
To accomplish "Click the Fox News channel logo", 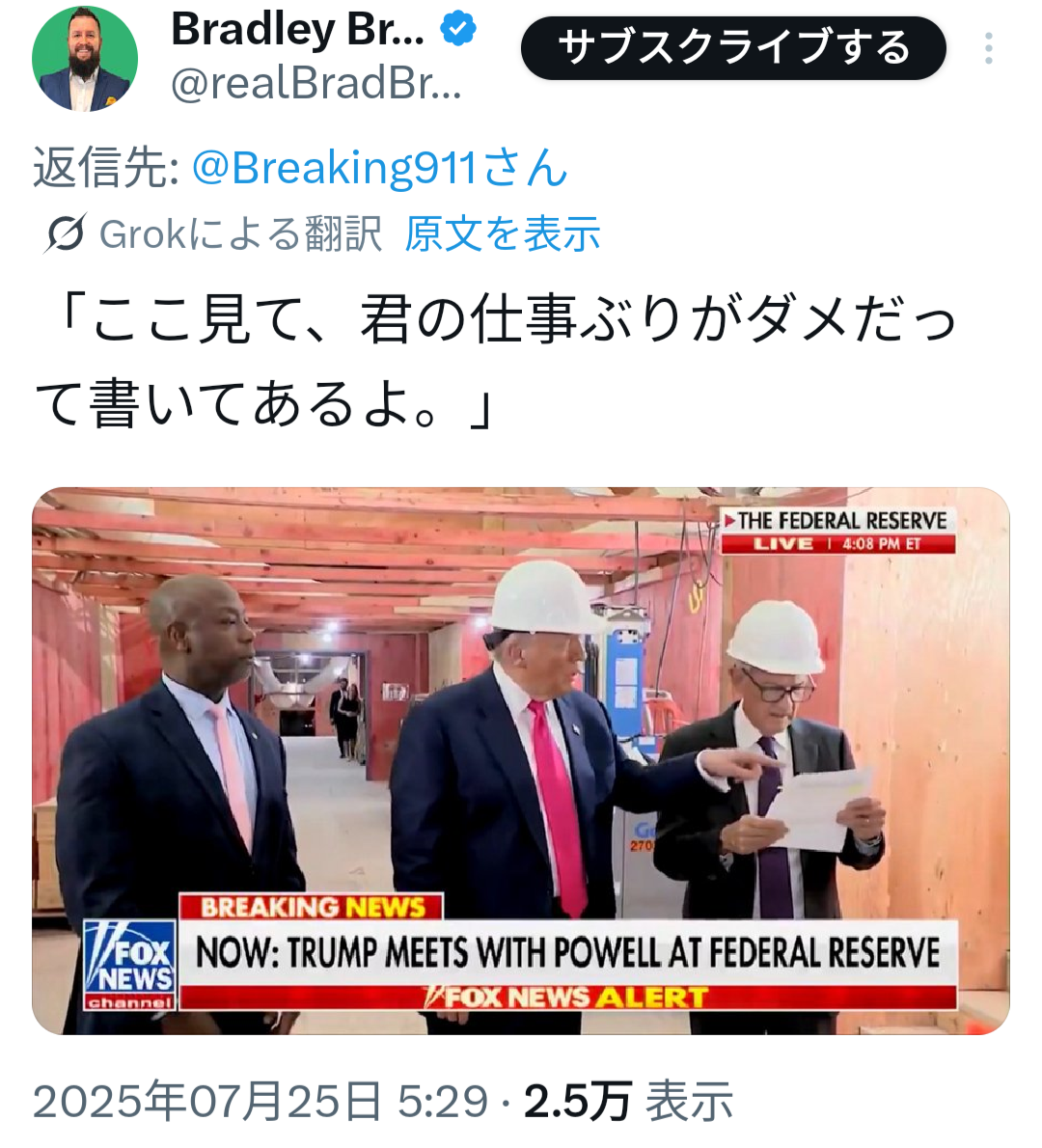I will pyautogui.click(x=129, y=965).
